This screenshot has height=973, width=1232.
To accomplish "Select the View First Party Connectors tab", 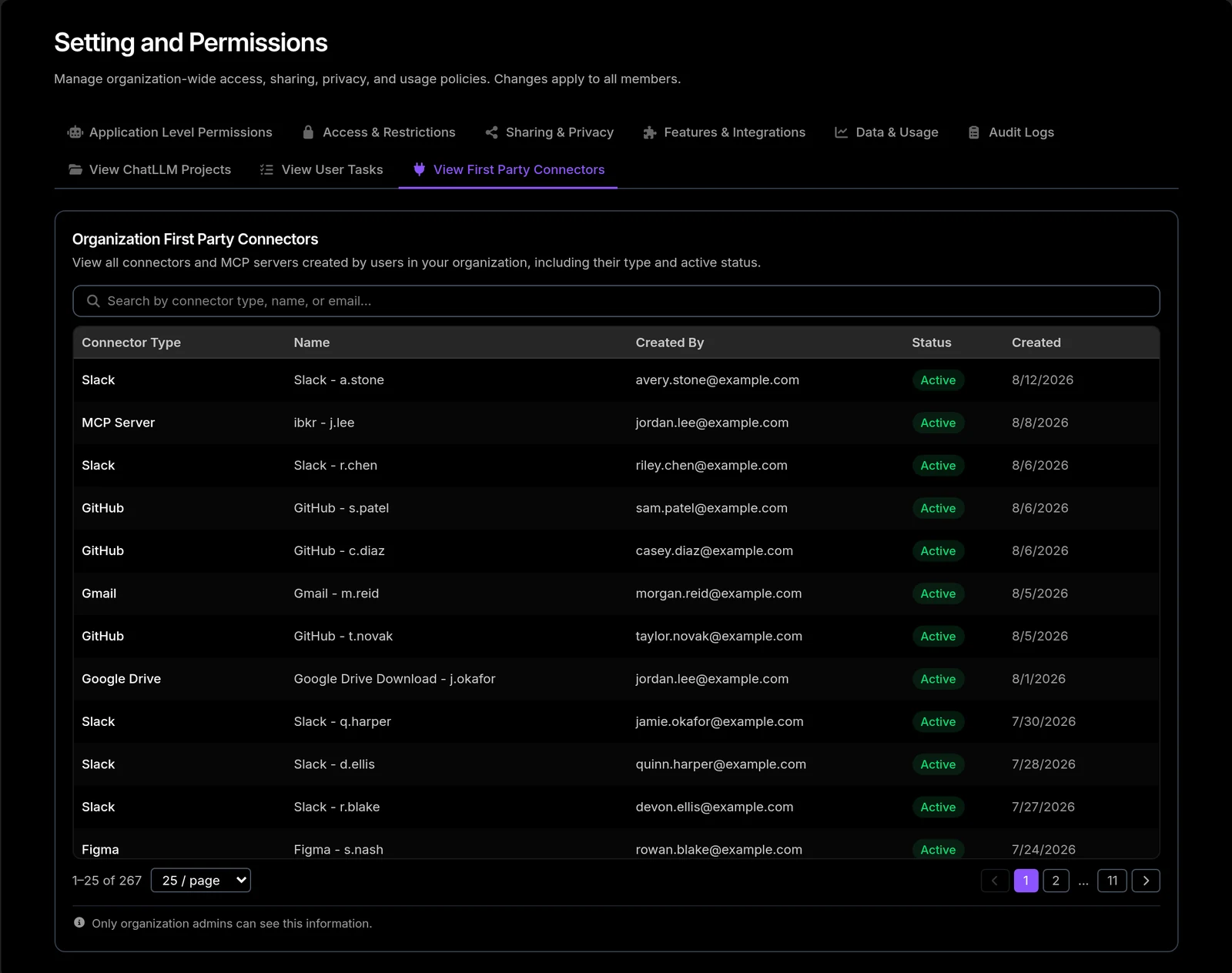I will pyautogui.click(x=508, y=169).
